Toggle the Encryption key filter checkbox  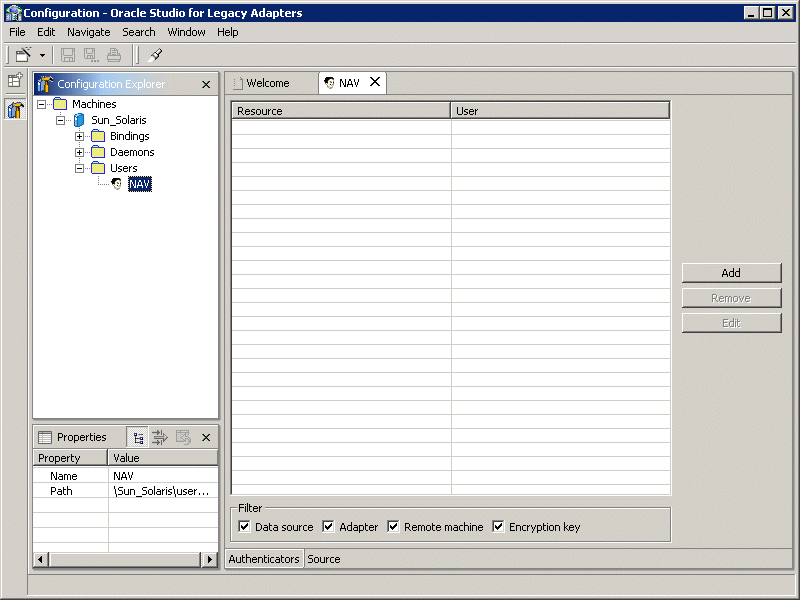[x=498, y=527]
